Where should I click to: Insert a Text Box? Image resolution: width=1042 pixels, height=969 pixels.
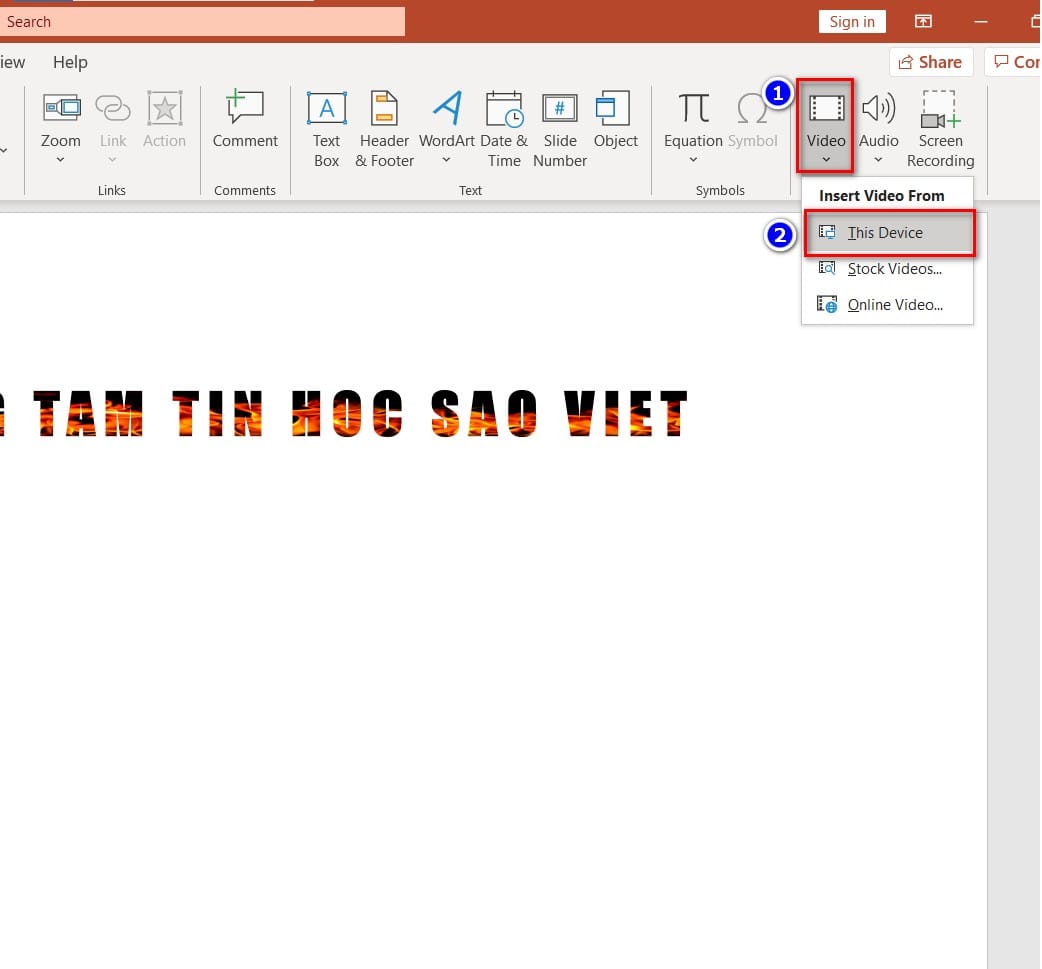click(326, 130)
